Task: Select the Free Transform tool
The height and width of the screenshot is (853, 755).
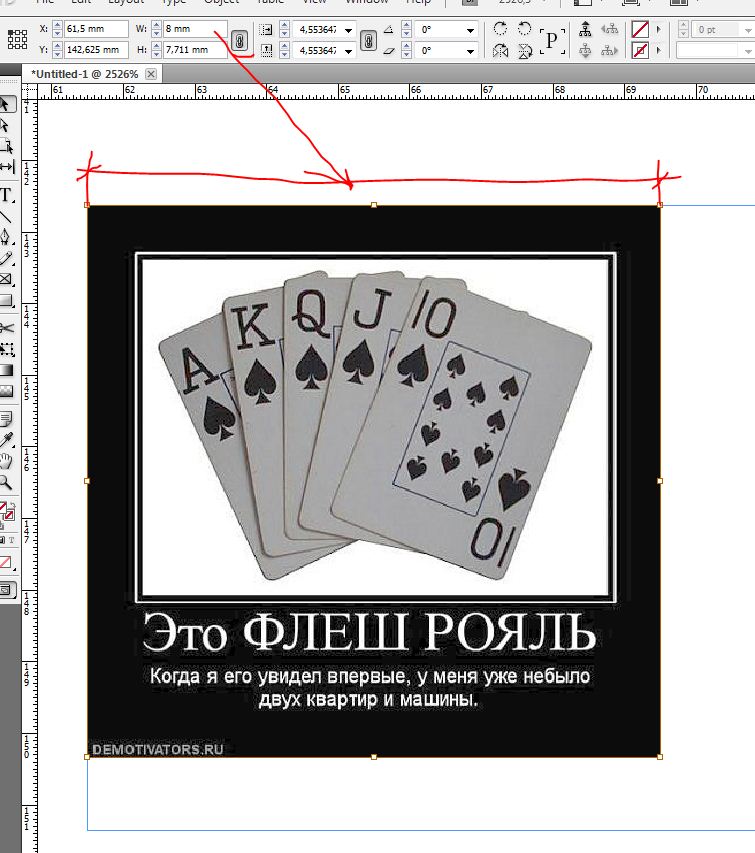Action: point(6,349)
